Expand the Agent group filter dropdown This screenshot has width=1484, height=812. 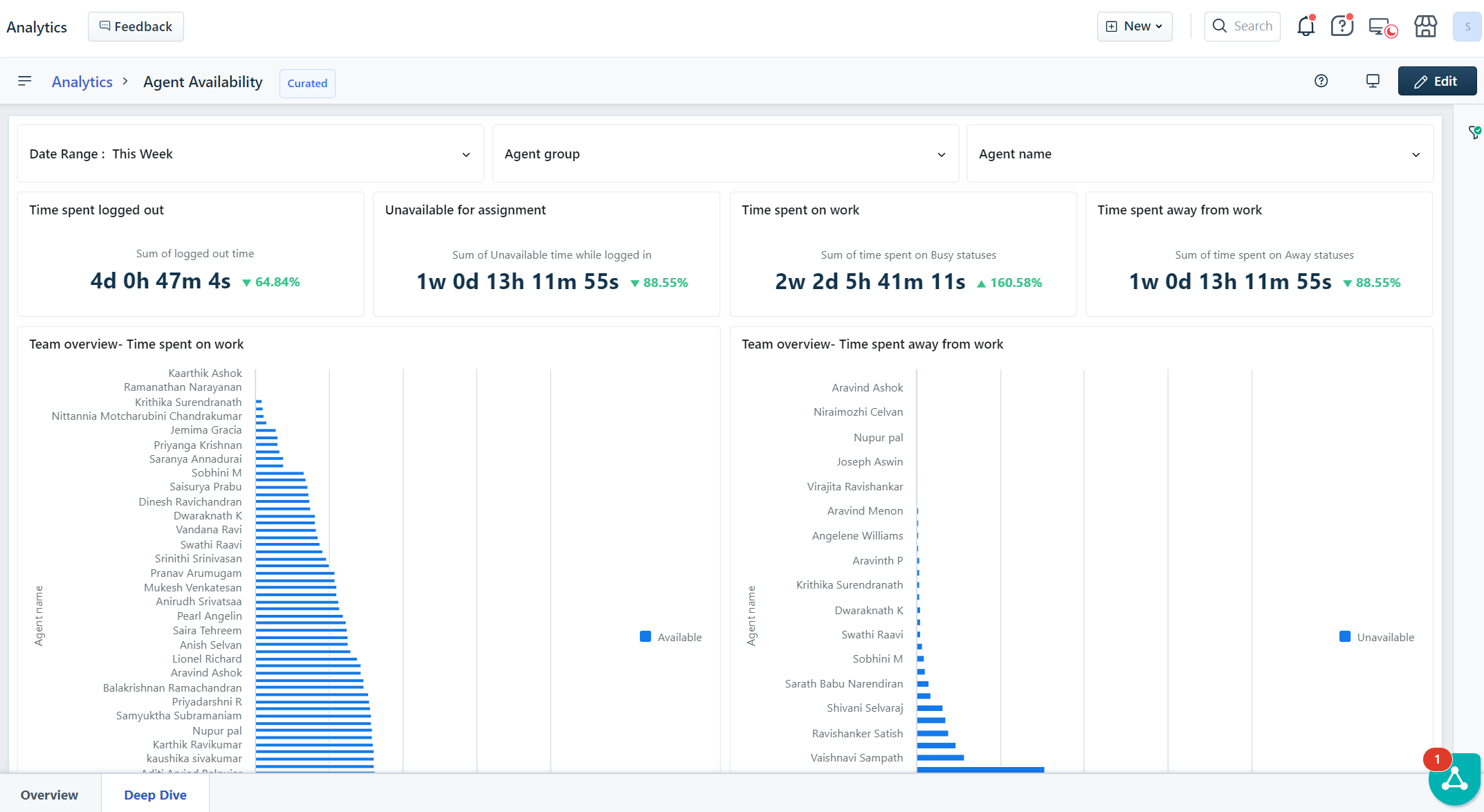[725, 154]
